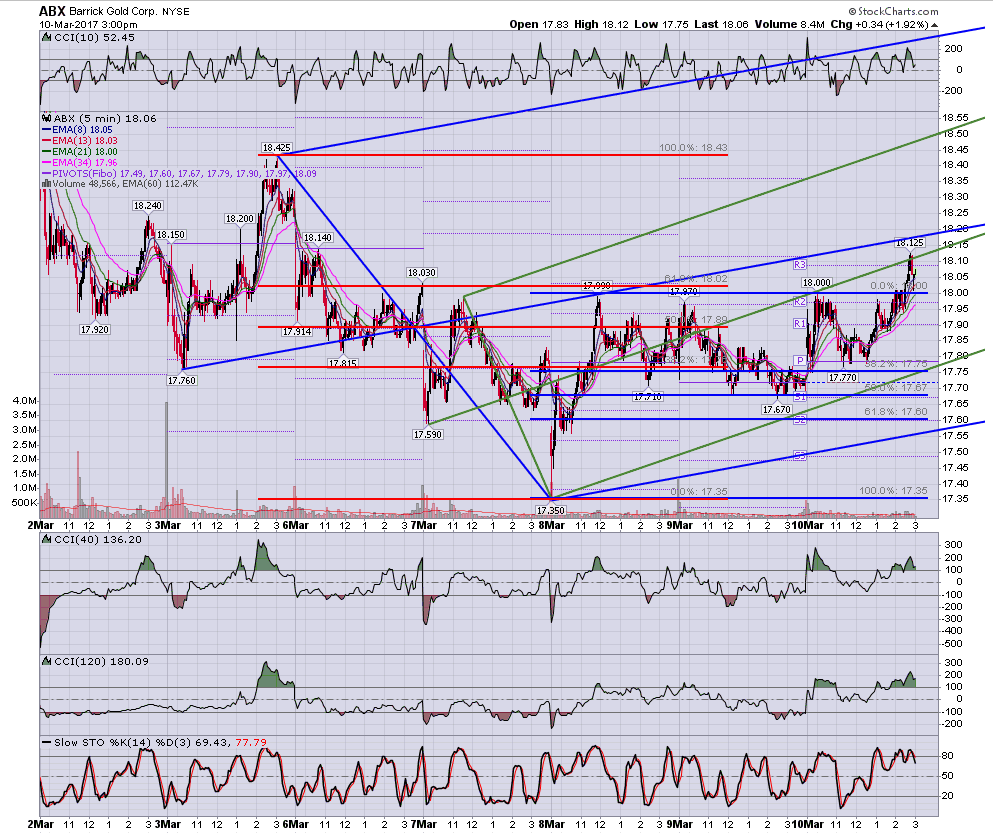Select the EMA(13) 18.03 legend entry
Image resolution: width=993 pixels, height=840 pixels.
click(x=80, y=141)
